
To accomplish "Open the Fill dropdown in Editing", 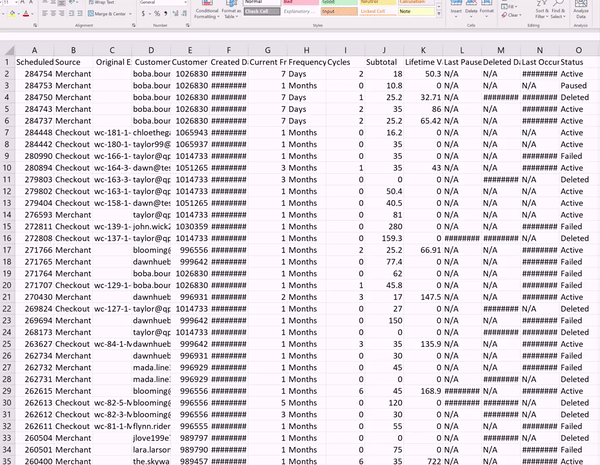I will pyautogui.click(x=510, y=7).
